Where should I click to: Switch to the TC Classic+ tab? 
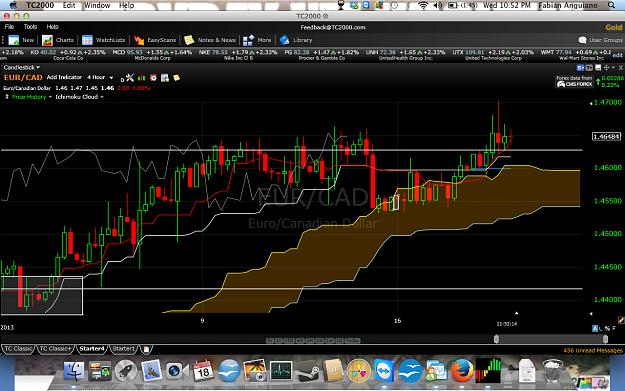[x=55, y=349]
